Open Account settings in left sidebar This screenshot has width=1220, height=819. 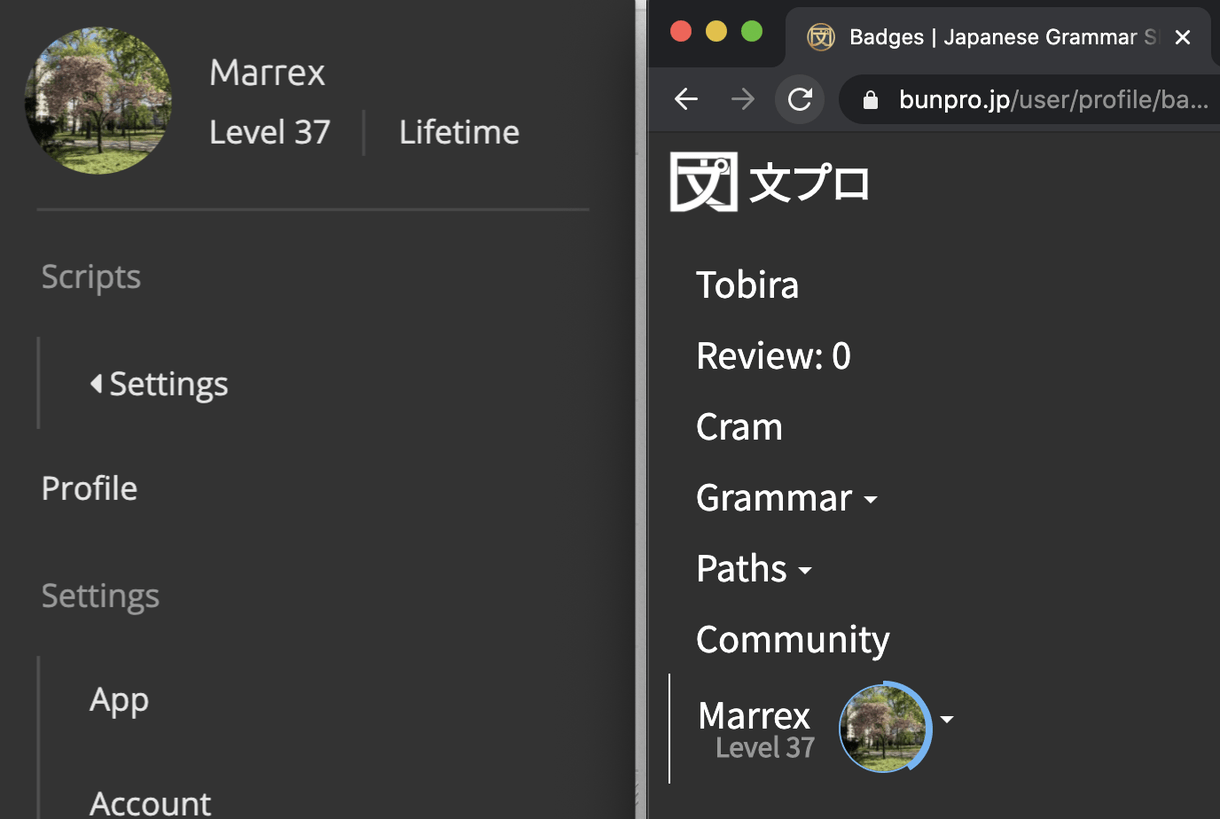tap(150, 803)
